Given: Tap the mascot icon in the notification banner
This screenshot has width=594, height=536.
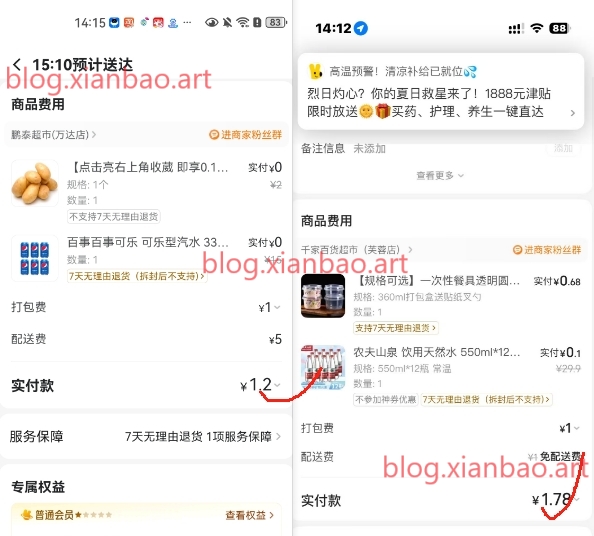Looking at the screenshot, I should tap(316, 71).
